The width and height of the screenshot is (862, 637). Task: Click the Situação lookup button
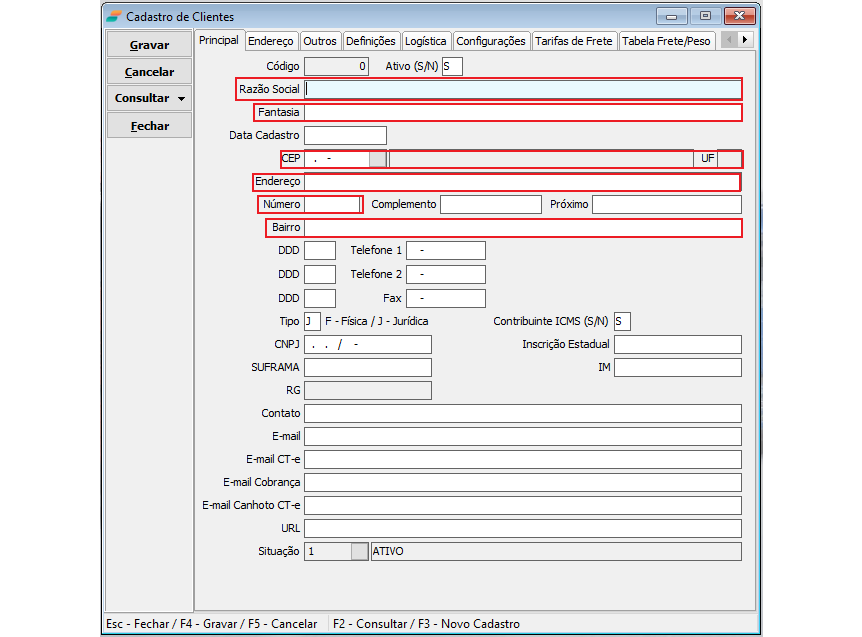[360, 551]
